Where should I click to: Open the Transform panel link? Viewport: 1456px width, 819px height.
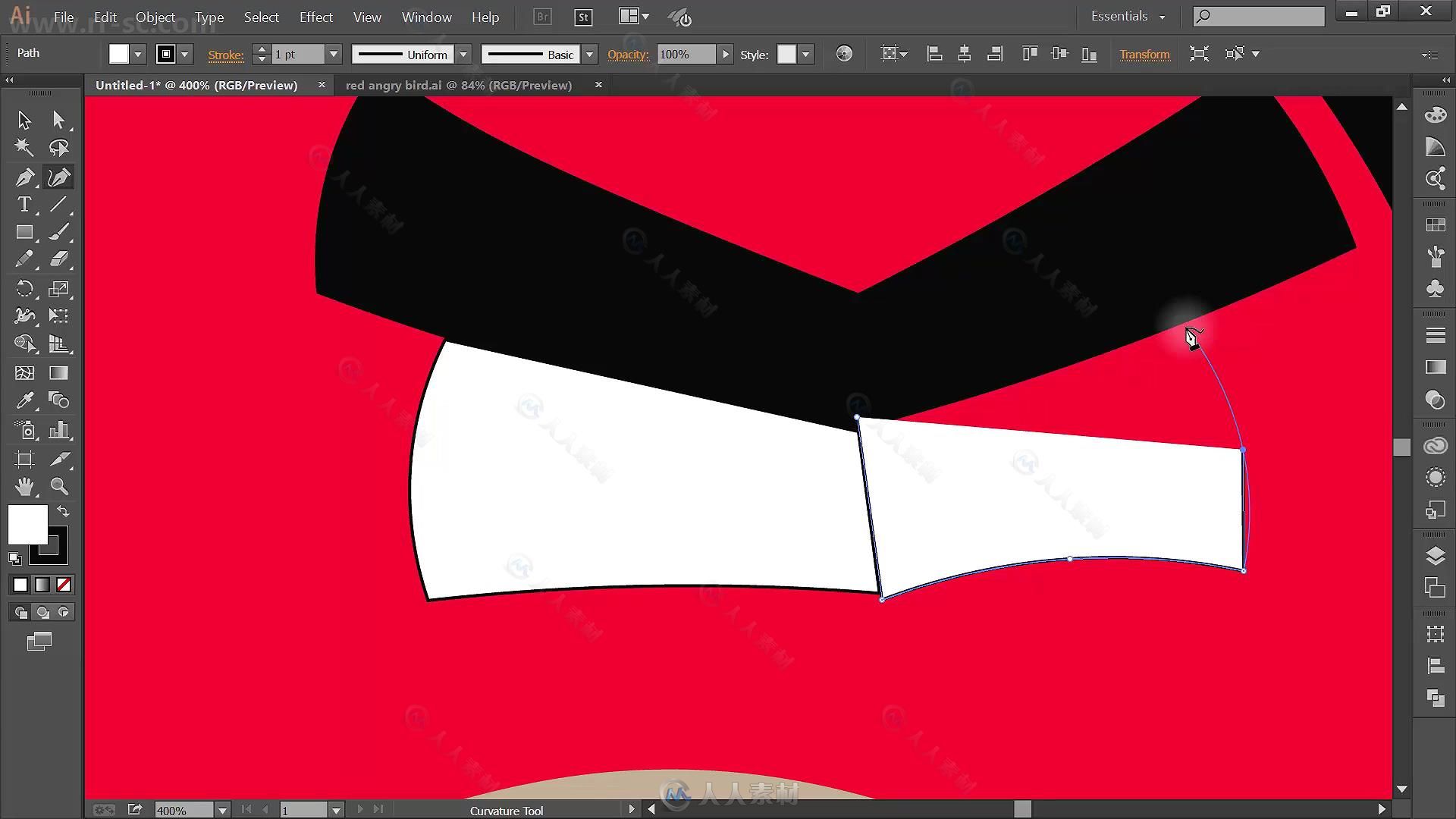click(x=1144, y=55)
